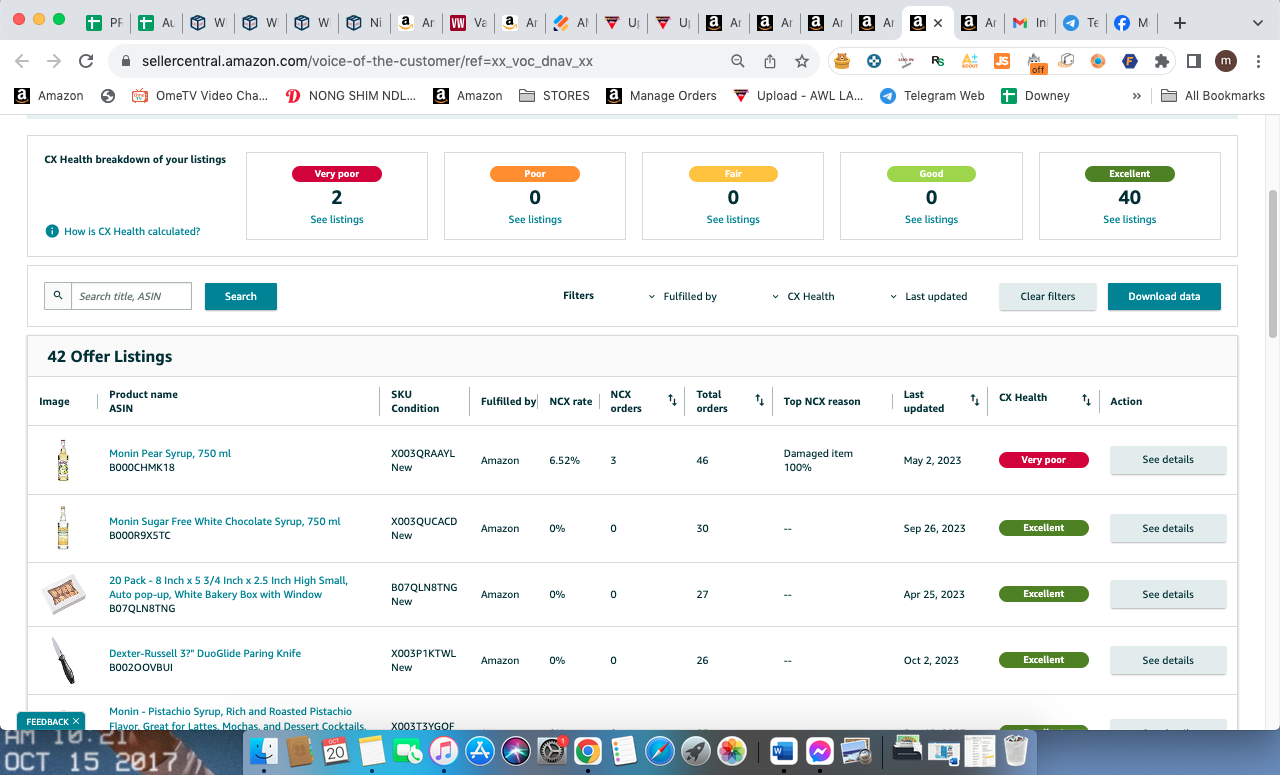The height and width of the screenshot is (775, 1280).
Task: Open the 20 Pack White Bakery Box link
Action: (229, 587)
